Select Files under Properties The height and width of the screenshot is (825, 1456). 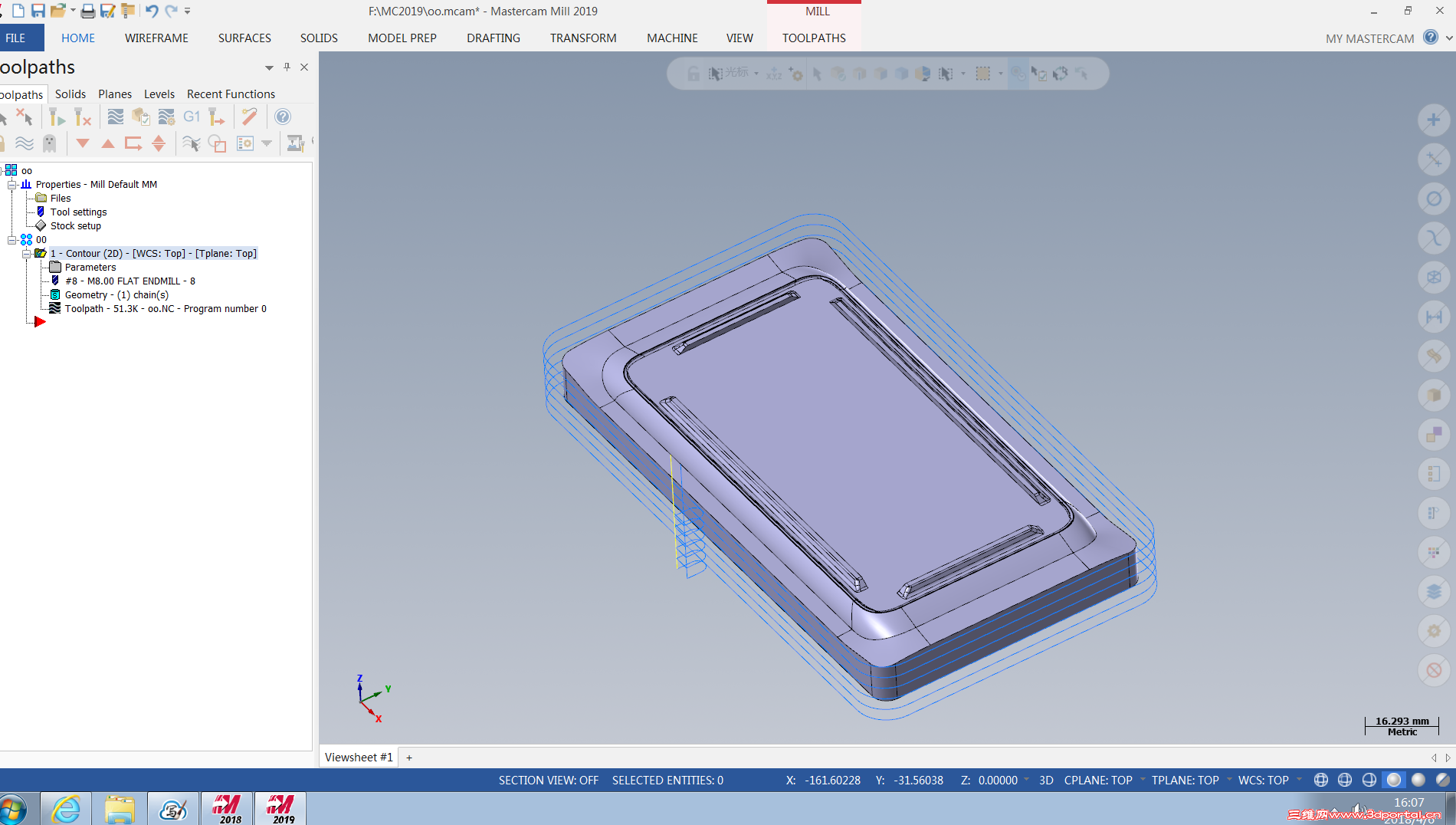click(61, 199)
